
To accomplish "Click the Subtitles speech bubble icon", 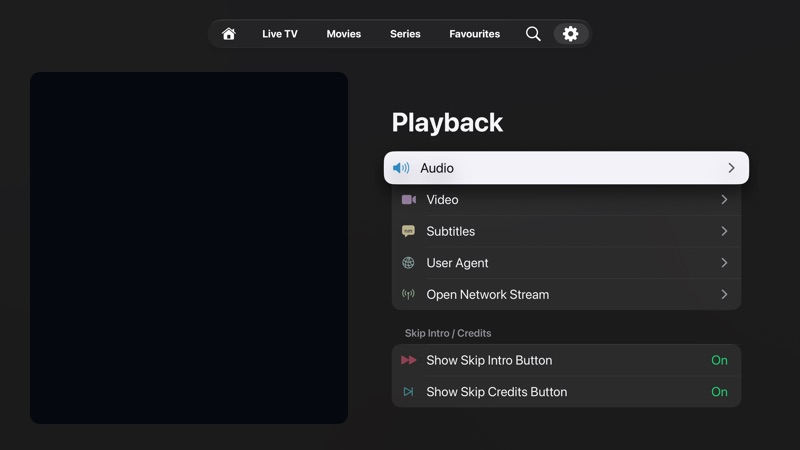I will coord(408,231).
